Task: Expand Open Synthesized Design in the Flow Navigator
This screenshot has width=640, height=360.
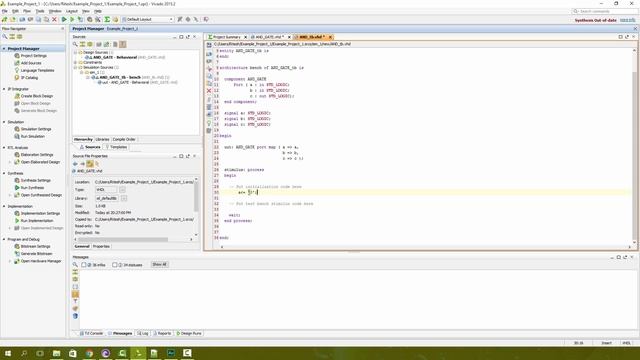Action: pos(10,195)
